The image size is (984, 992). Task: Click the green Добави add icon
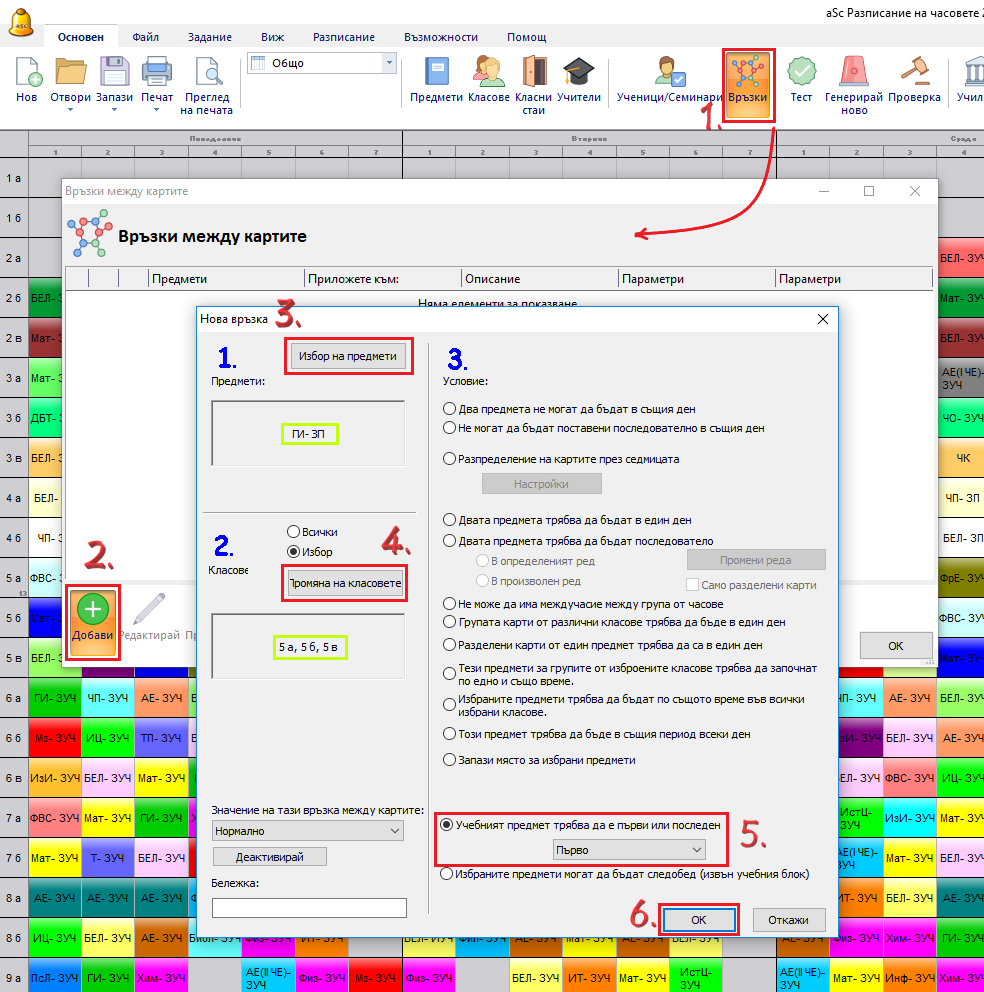click(92, 620)
